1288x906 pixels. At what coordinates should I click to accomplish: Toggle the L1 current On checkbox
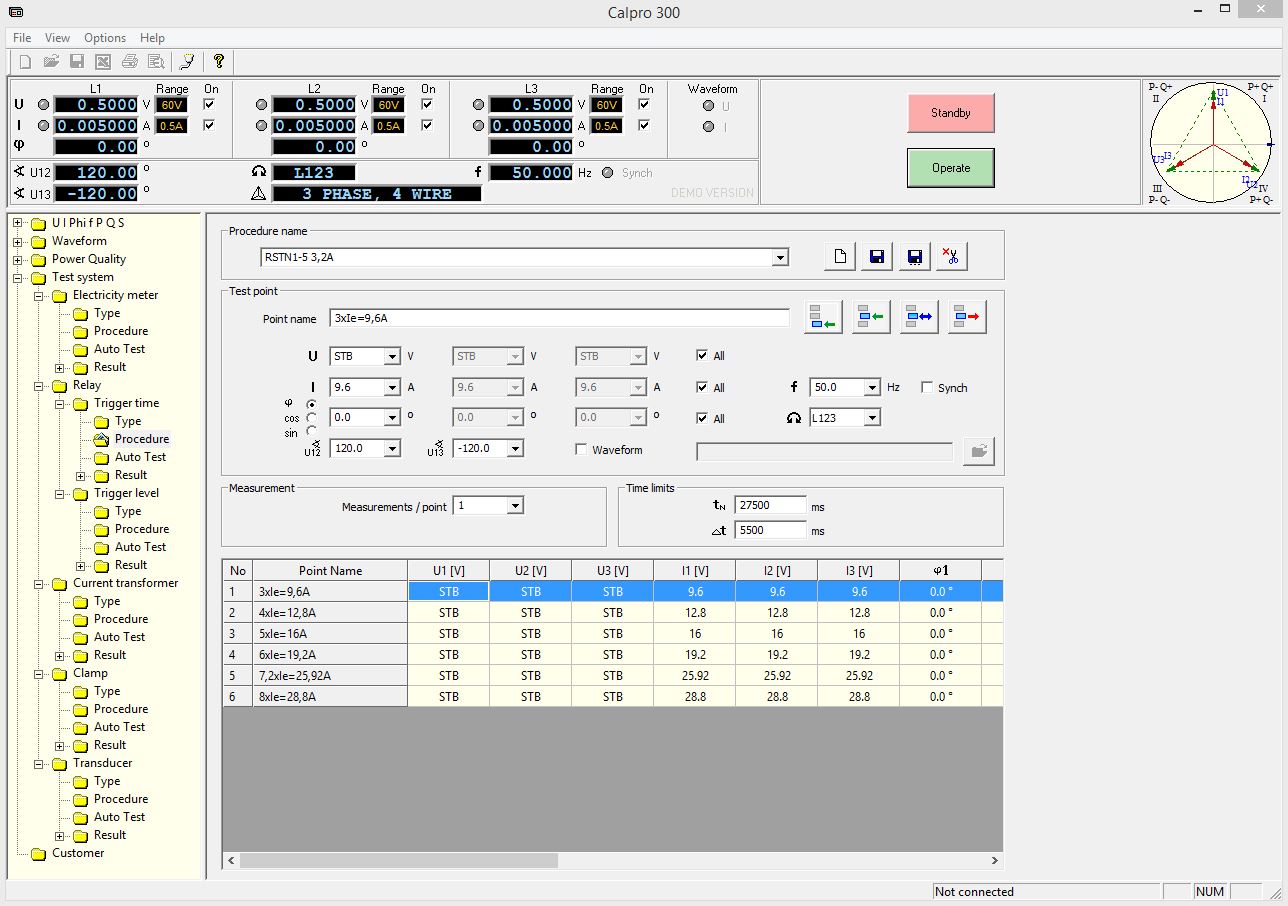[x=210, y=125]
